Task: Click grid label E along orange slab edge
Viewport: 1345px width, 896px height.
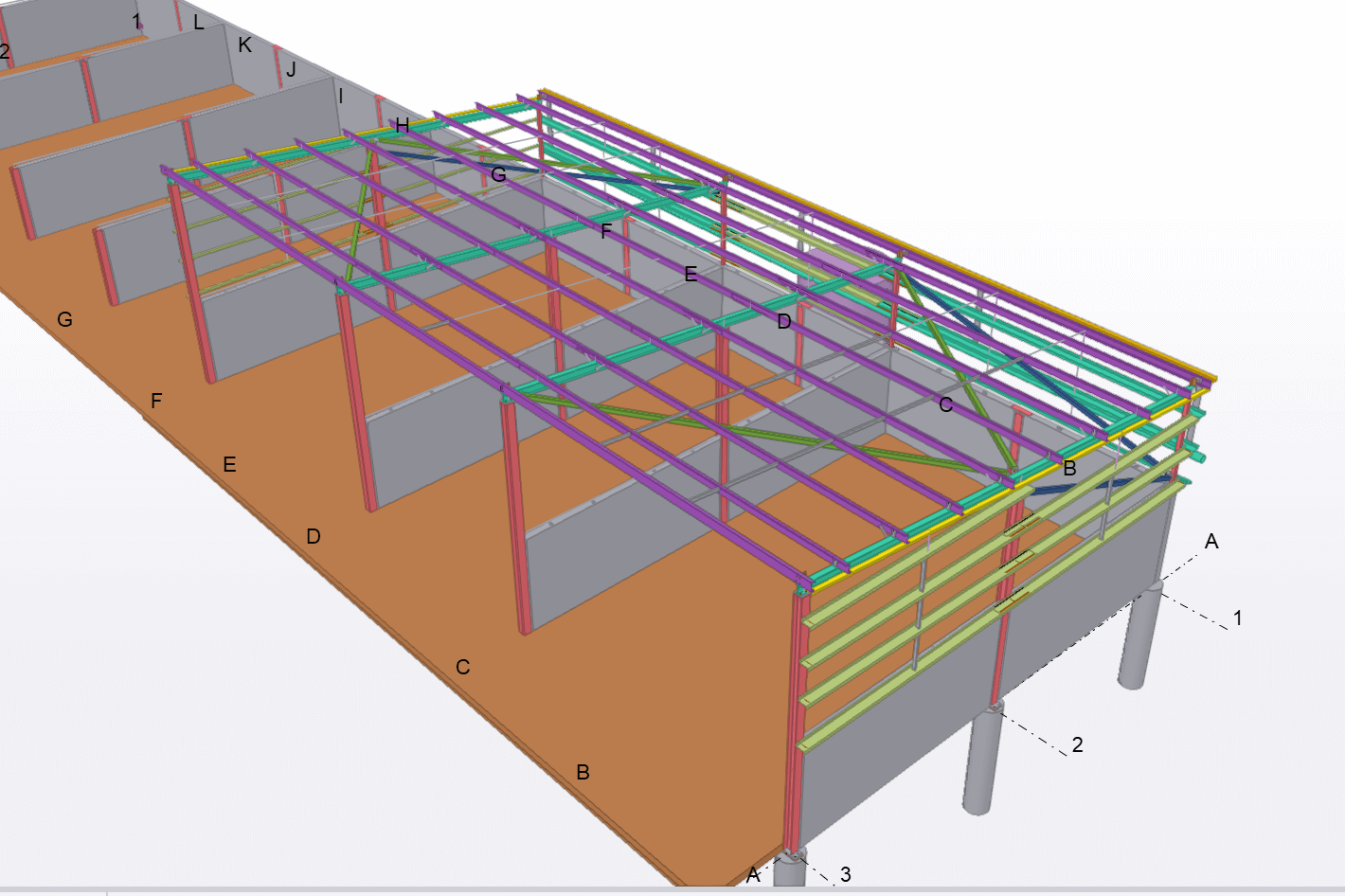Action: point(229,464)
